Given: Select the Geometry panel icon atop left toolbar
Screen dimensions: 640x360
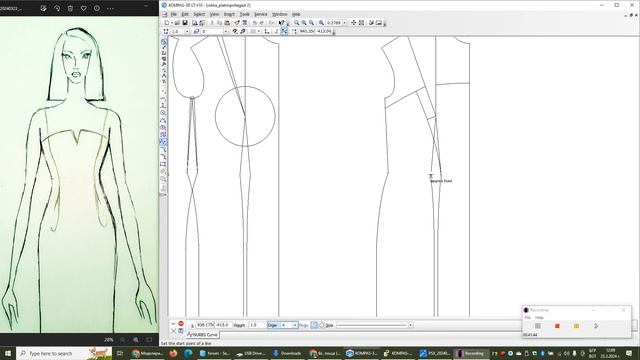Looking at the screenshot, I should tap(164, 42).
